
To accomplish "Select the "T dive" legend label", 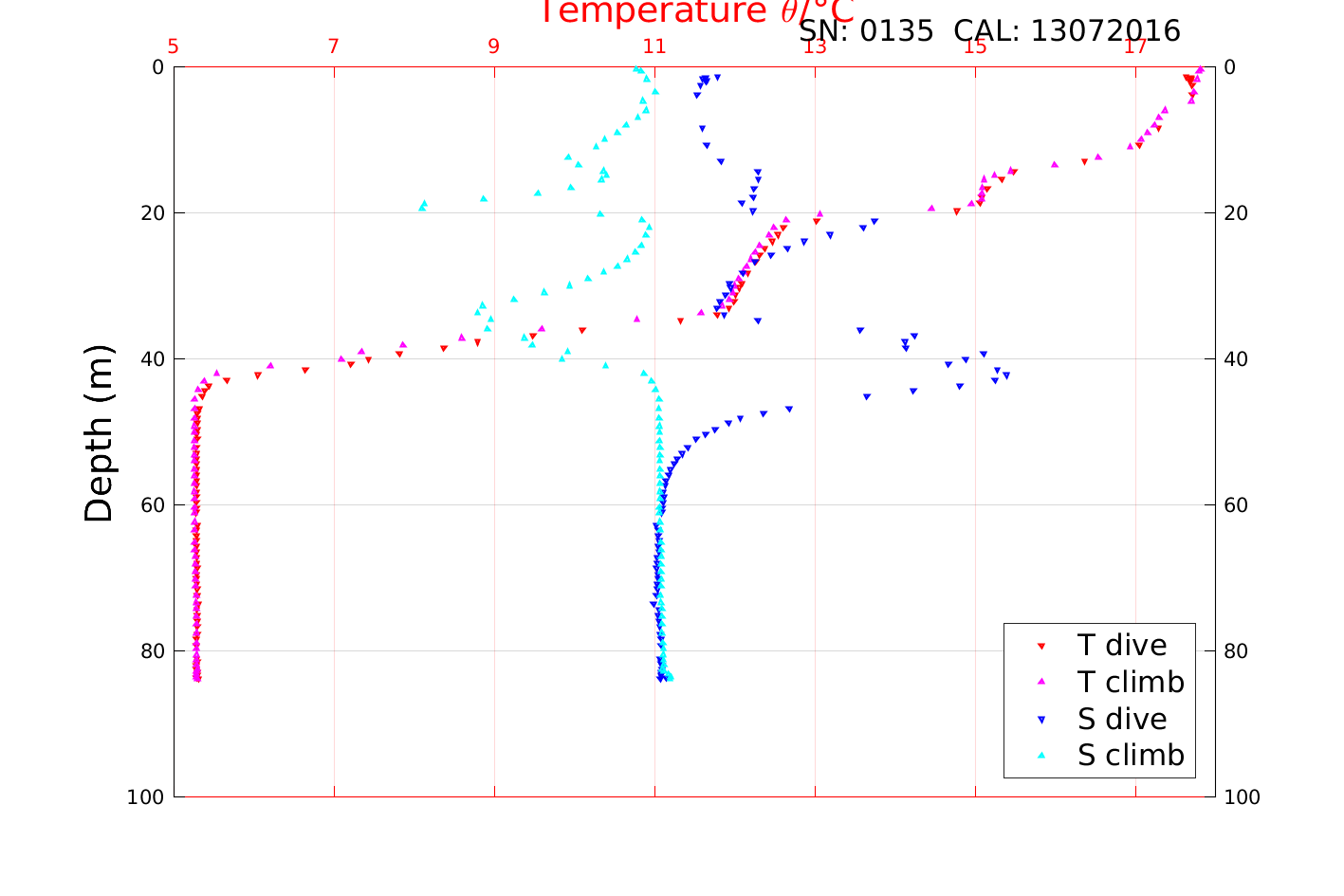I will (1121, 646).
